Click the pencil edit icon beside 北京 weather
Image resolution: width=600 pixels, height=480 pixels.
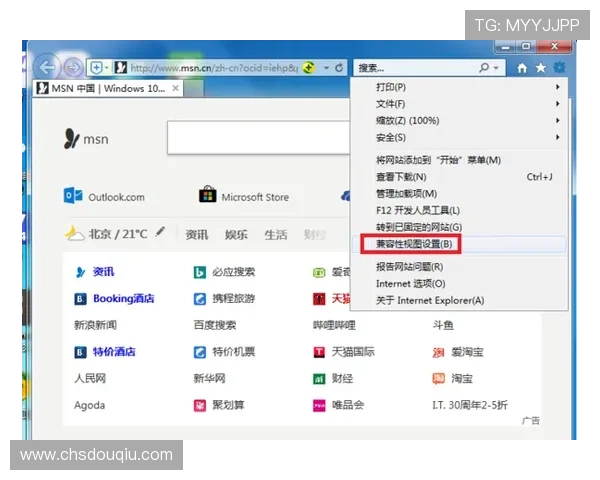(160, 232)
